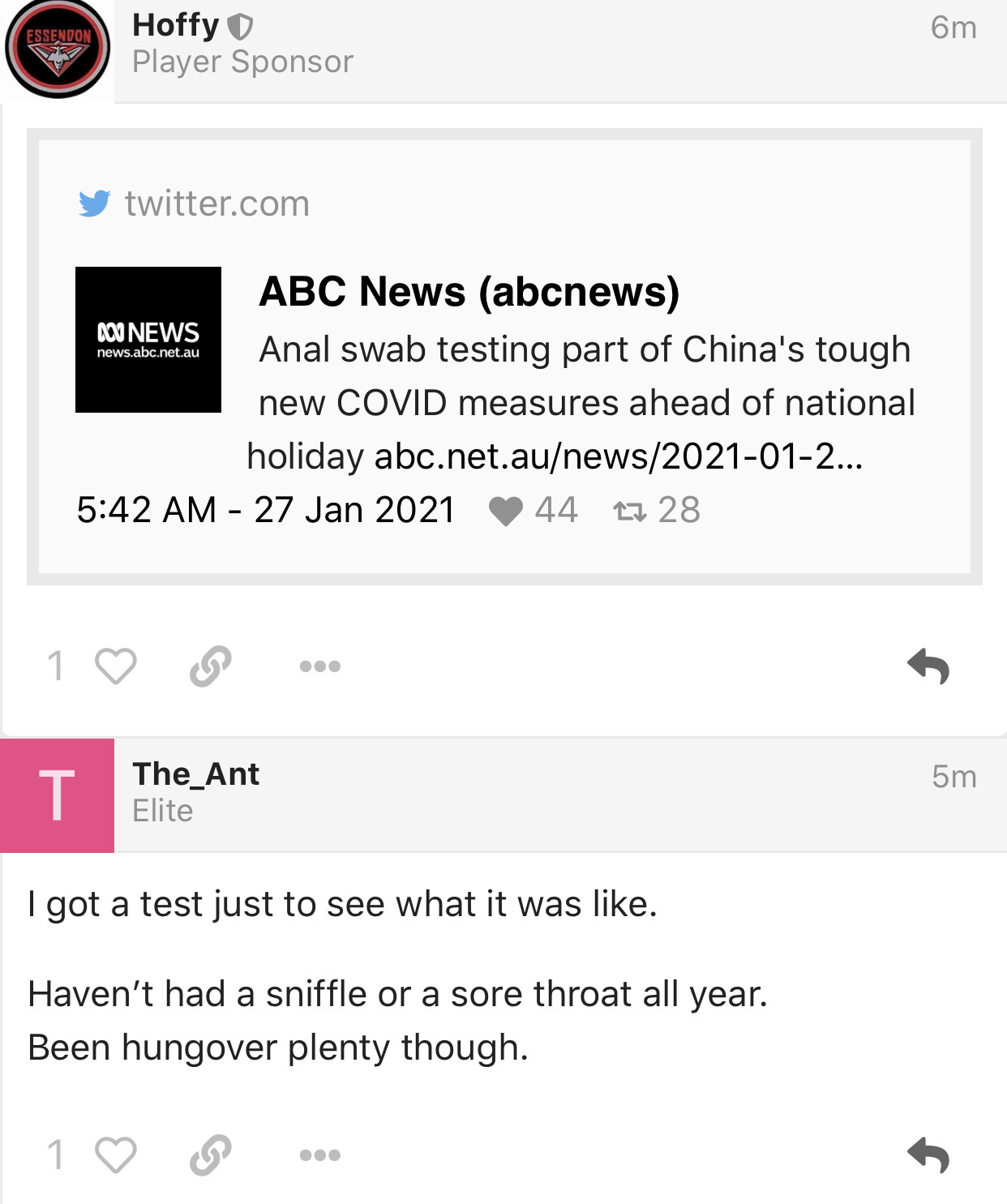Open Hoffy's user profile name

click(x=176, y=25)
